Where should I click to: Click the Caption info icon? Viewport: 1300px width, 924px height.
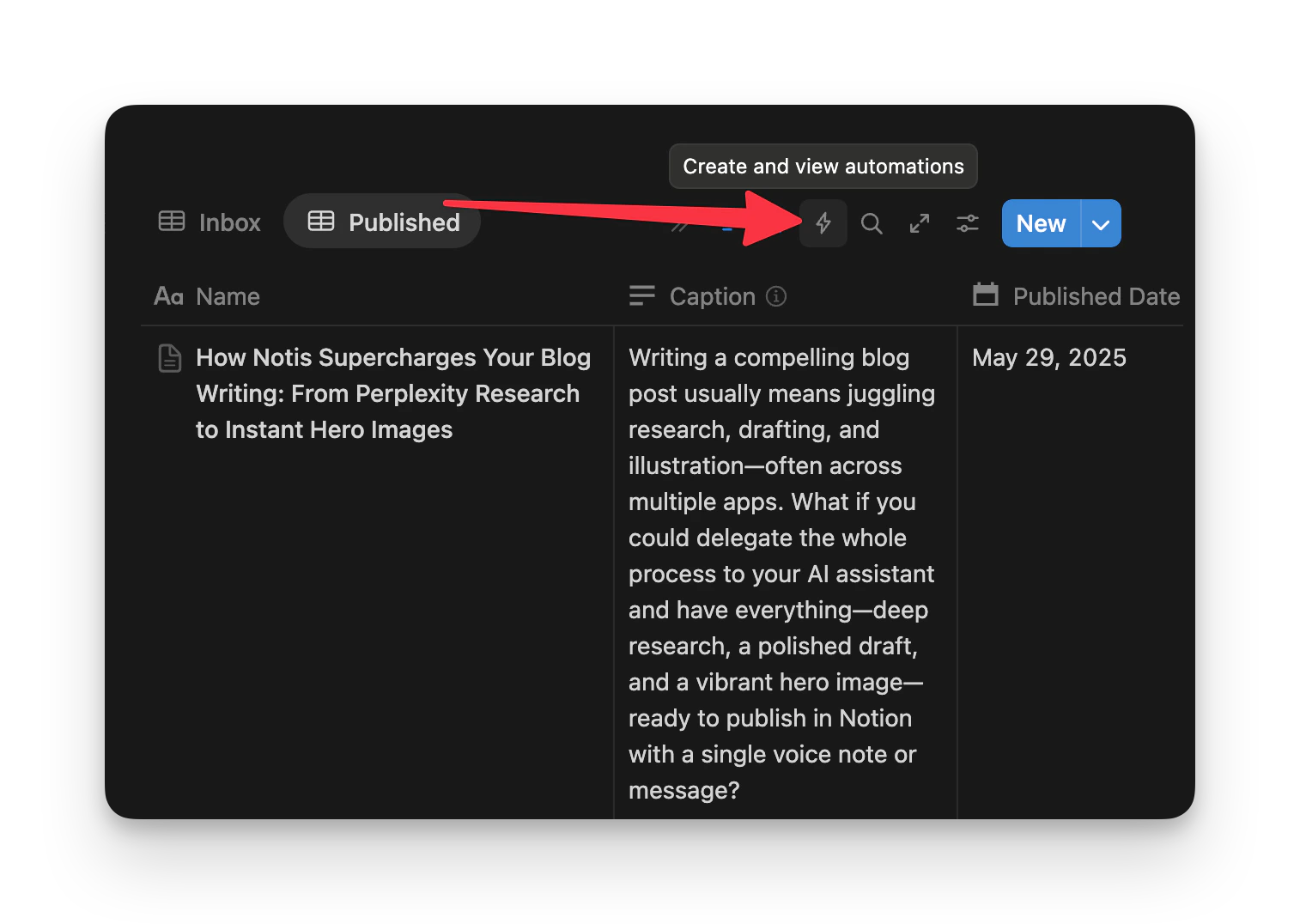776,296
